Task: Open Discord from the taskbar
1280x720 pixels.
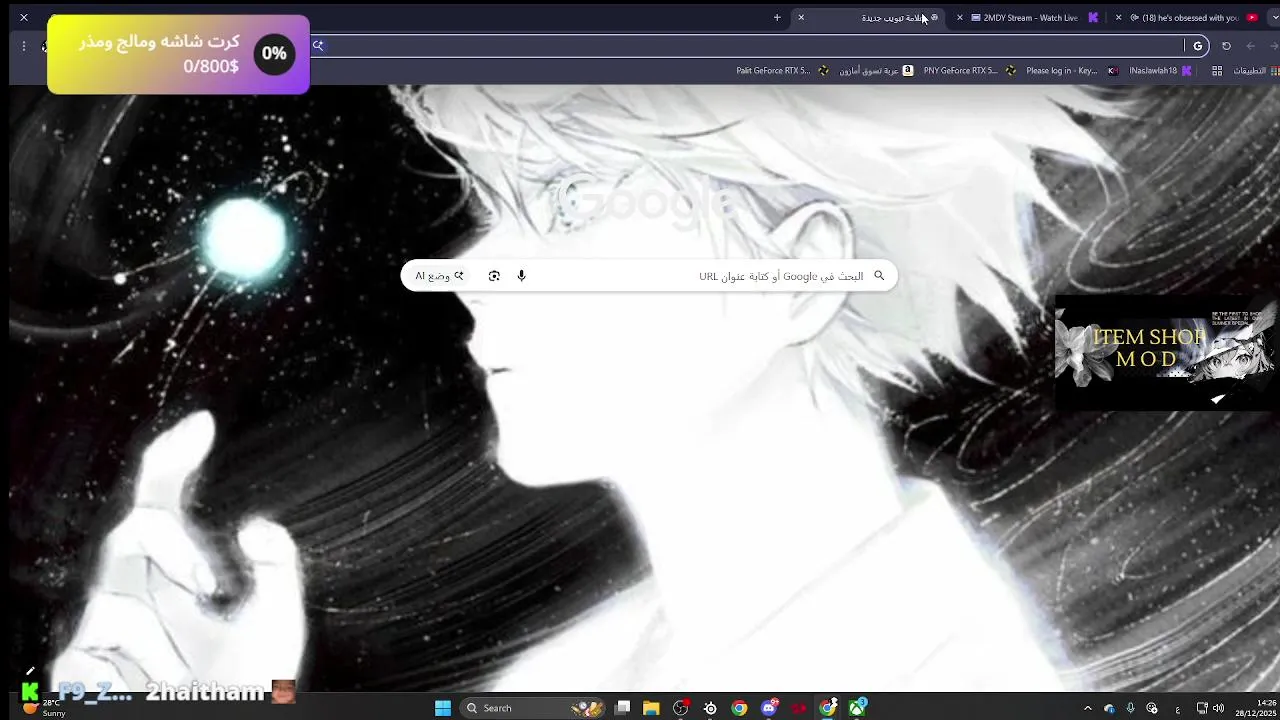Action: [769, 708]
